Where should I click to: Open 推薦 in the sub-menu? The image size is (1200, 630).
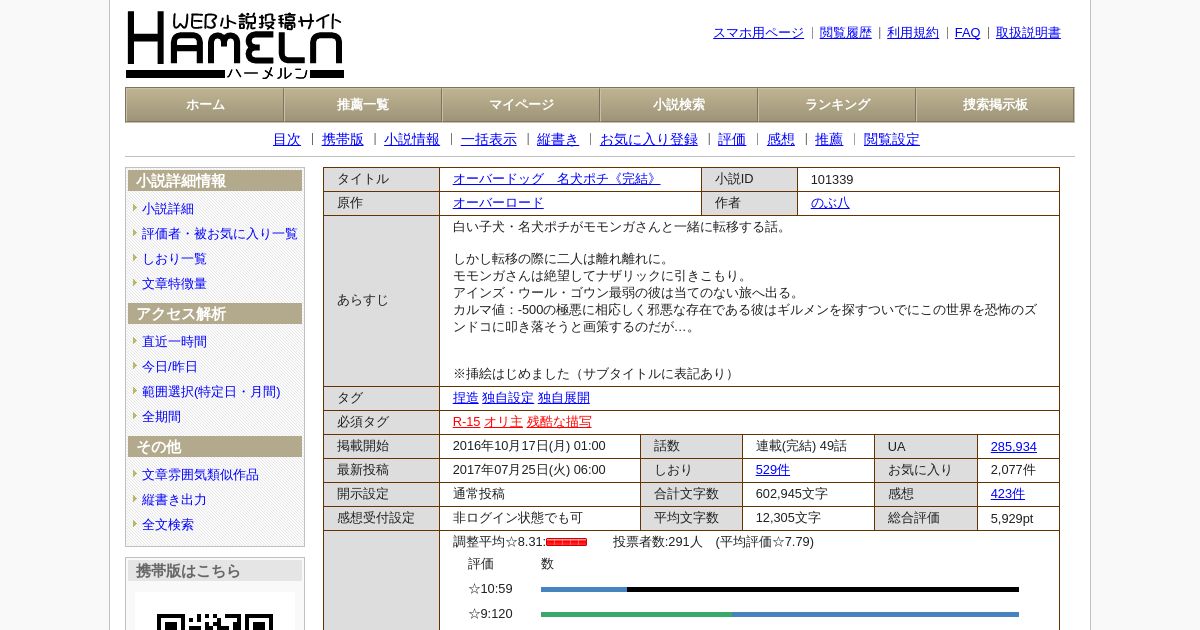tap(829, 140)
